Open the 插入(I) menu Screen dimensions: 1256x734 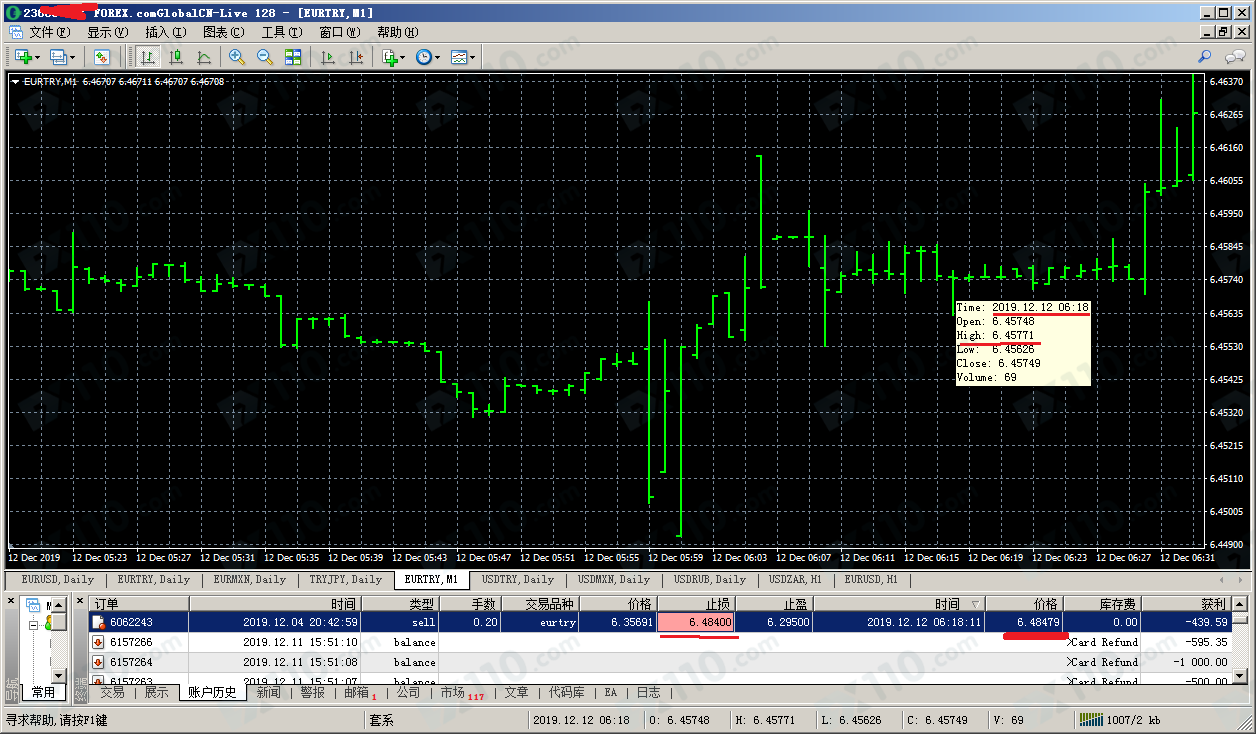point(165,32)
